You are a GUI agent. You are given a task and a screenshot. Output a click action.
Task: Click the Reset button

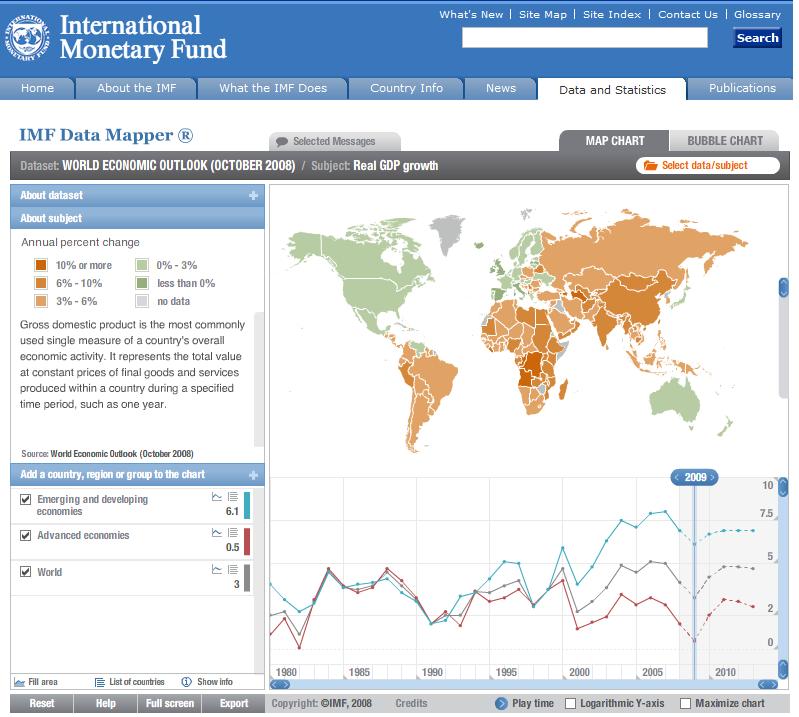pos(42,703)
